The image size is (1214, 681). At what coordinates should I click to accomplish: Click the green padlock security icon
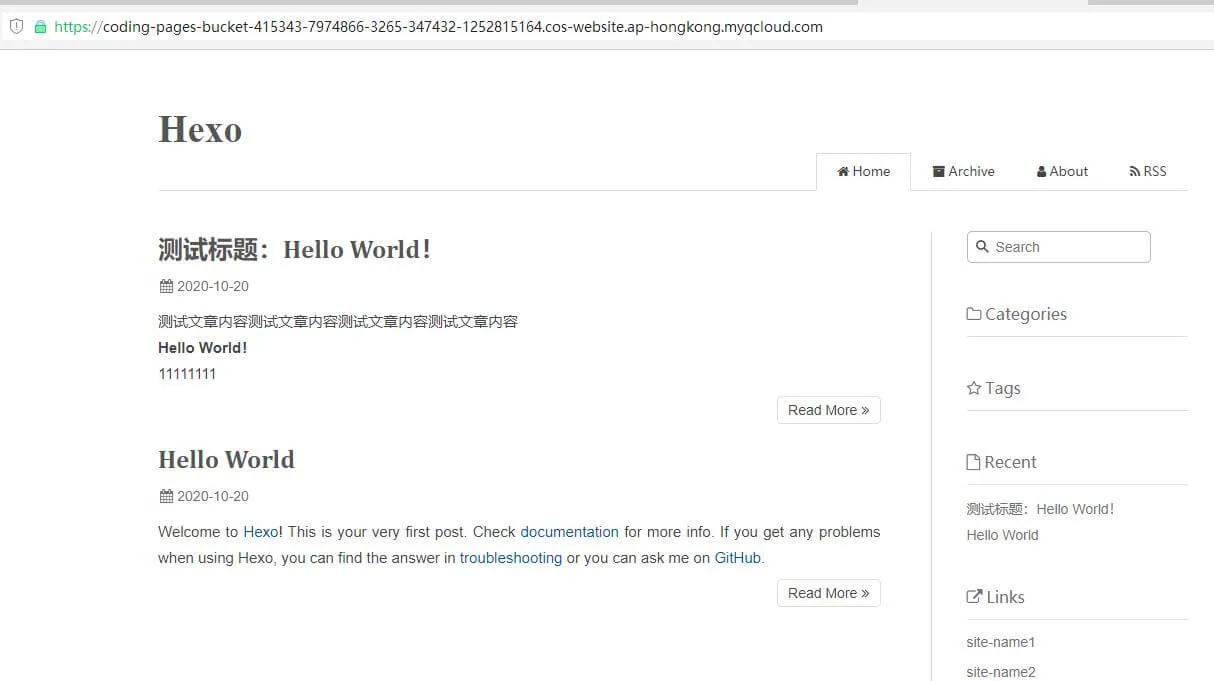coord(40,27)
